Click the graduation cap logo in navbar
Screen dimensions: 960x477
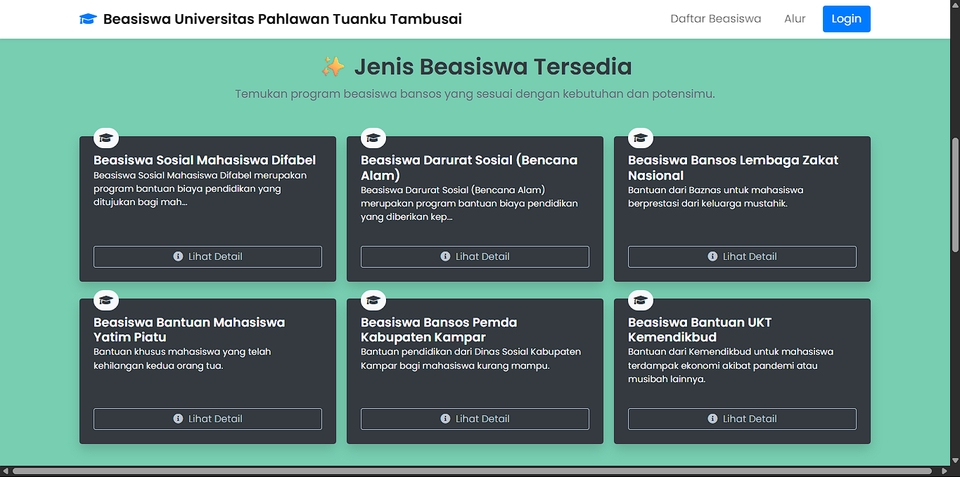(x=88, y=19)
